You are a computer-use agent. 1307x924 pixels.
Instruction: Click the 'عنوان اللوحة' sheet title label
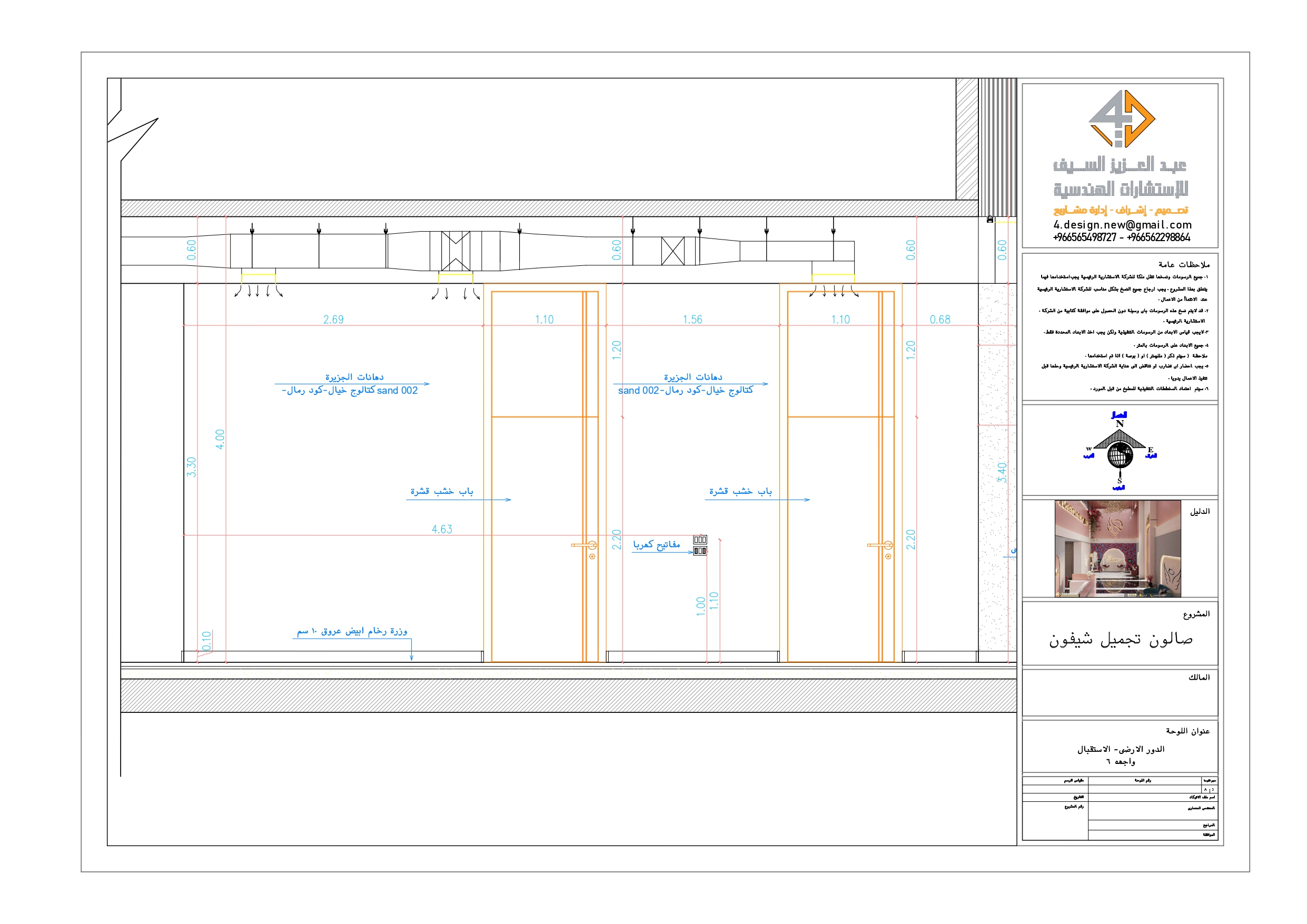(1187, 730)
